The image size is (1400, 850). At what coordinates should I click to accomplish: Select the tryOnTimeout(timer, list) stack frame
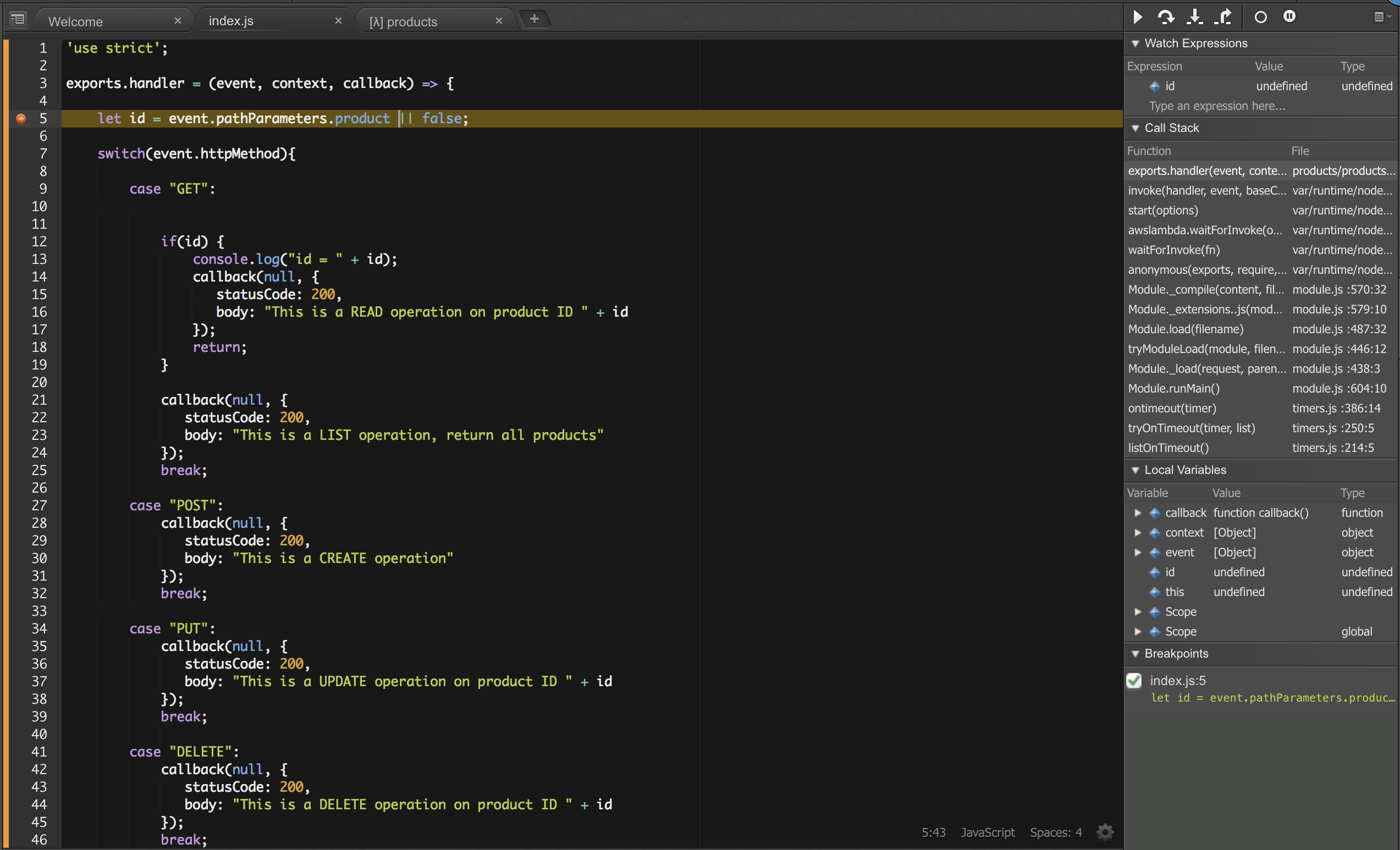1260,428
